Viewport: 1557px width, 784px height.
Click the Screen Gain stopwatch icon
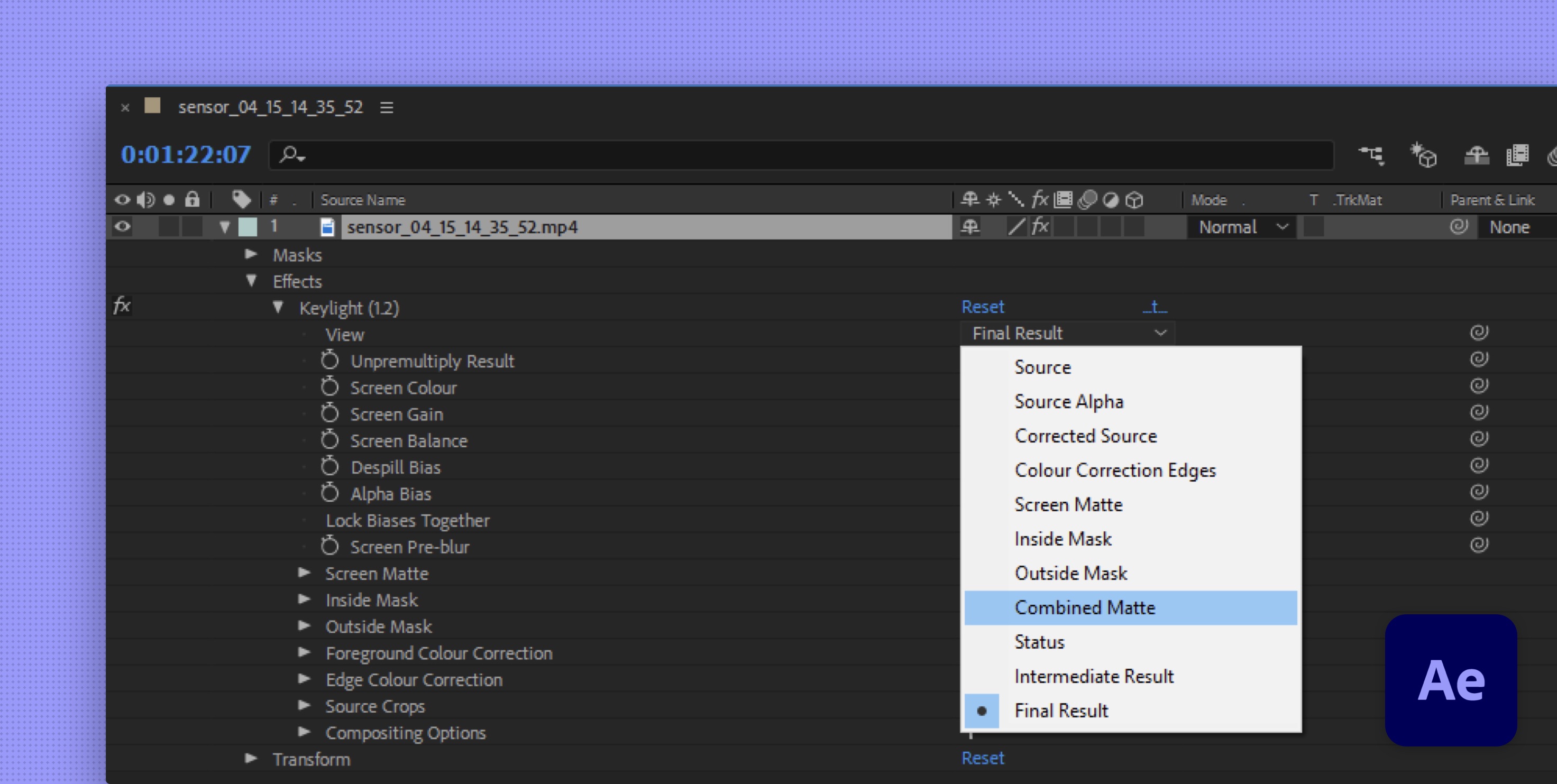(329, 414)
